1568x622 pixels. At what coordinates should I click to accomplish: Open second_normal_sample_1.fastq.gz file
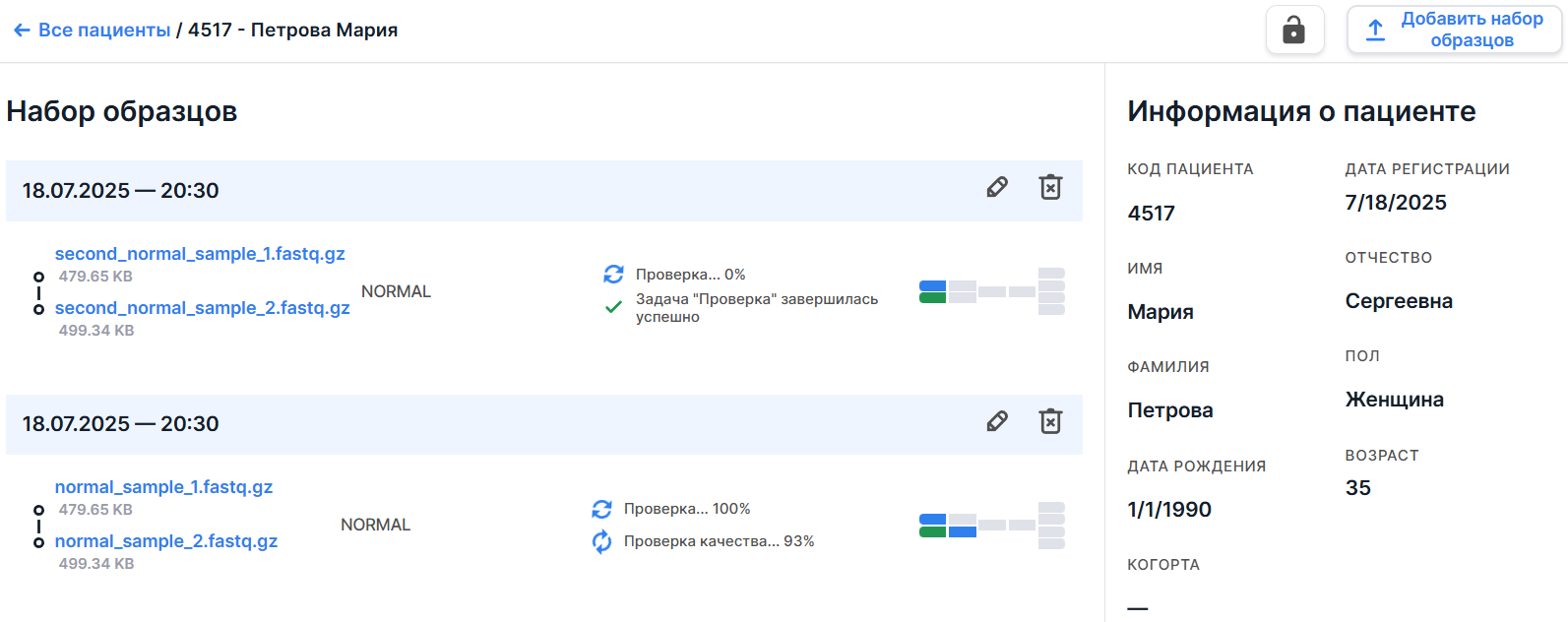[200, 254]
